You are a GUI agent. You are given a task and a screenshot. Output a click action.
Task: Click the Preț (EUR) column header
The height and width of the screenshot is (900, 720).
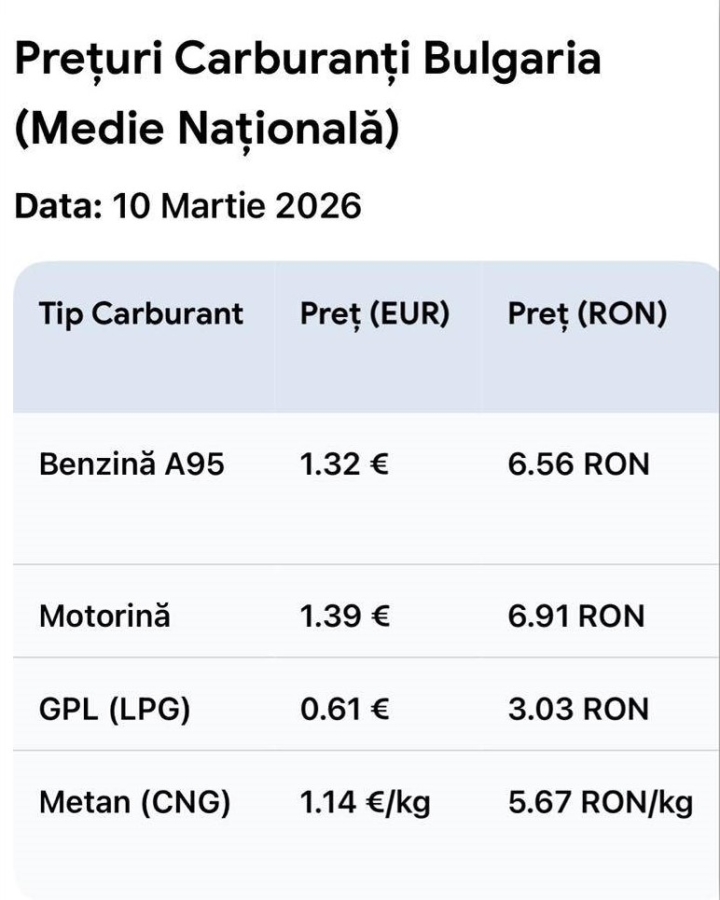375,314
